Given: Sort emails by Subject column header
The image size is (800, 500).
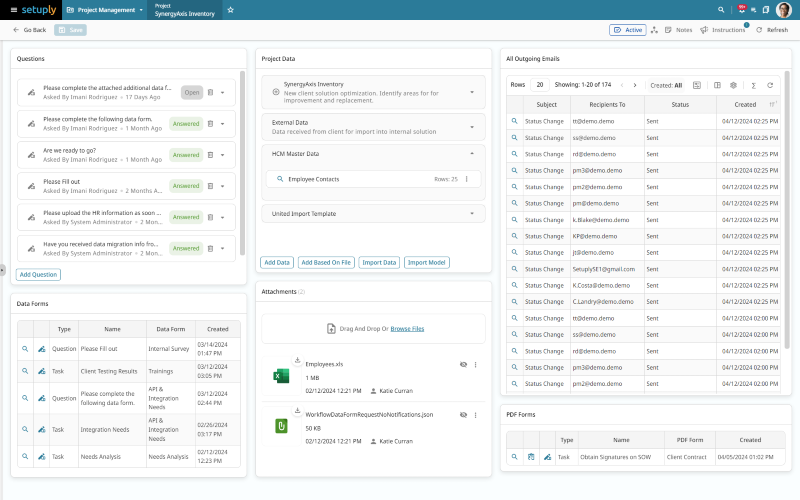Looking at the screenshot, I should (546, 105).
